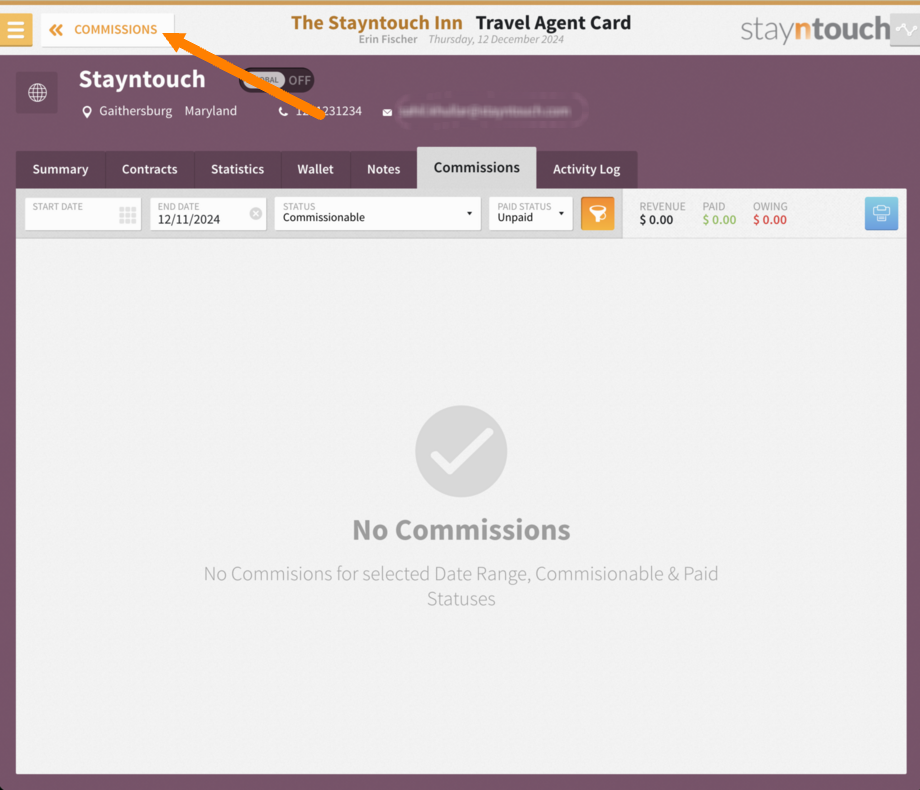Click the email envelope icon
This screenshot has height=790, width=920.
point(387,112)
